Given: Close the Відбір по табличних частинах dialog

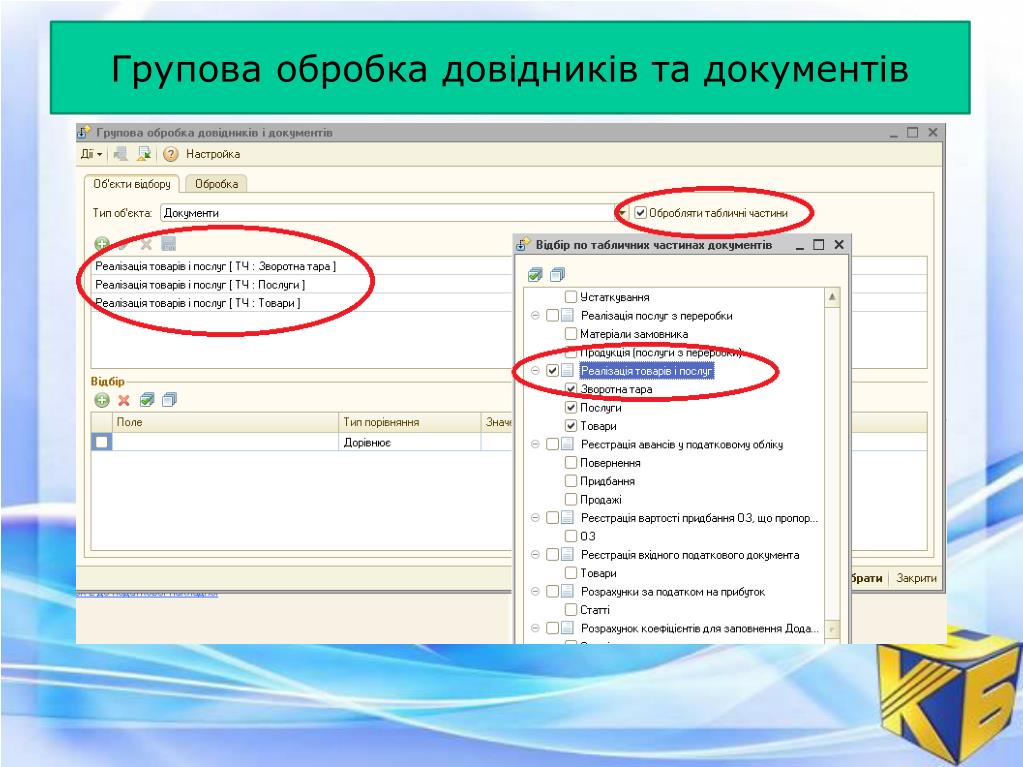Looking at the screenshot, I should [839, 245].
